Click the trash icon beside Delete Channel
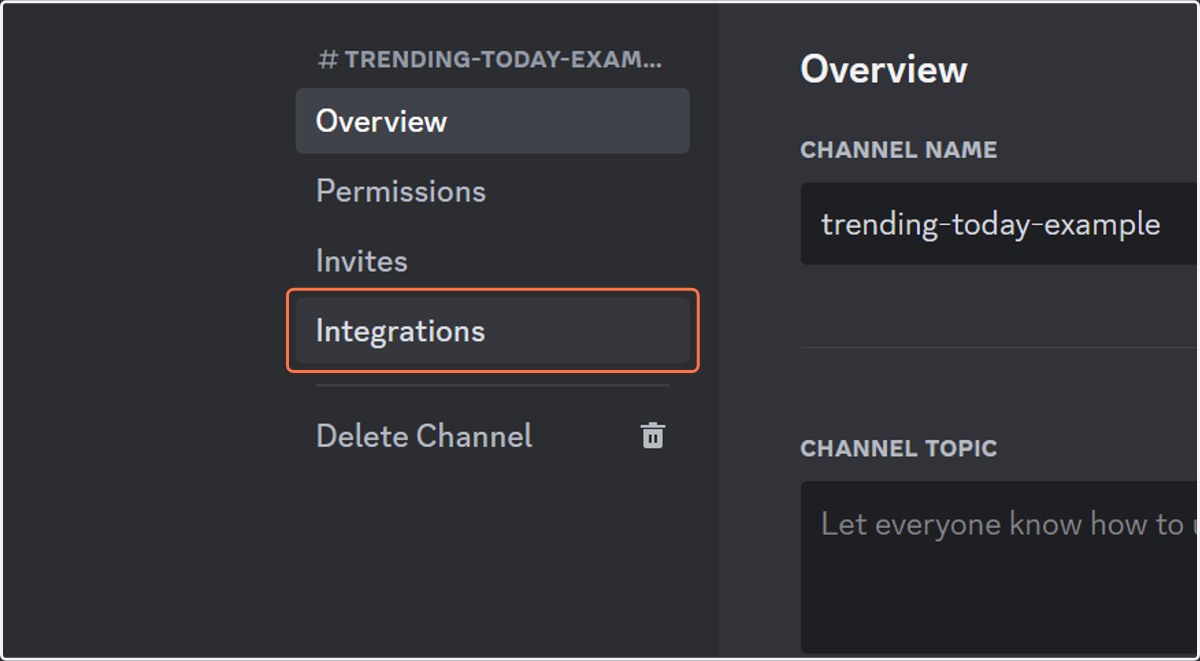The image size is (1200, 661). (653, 436)
